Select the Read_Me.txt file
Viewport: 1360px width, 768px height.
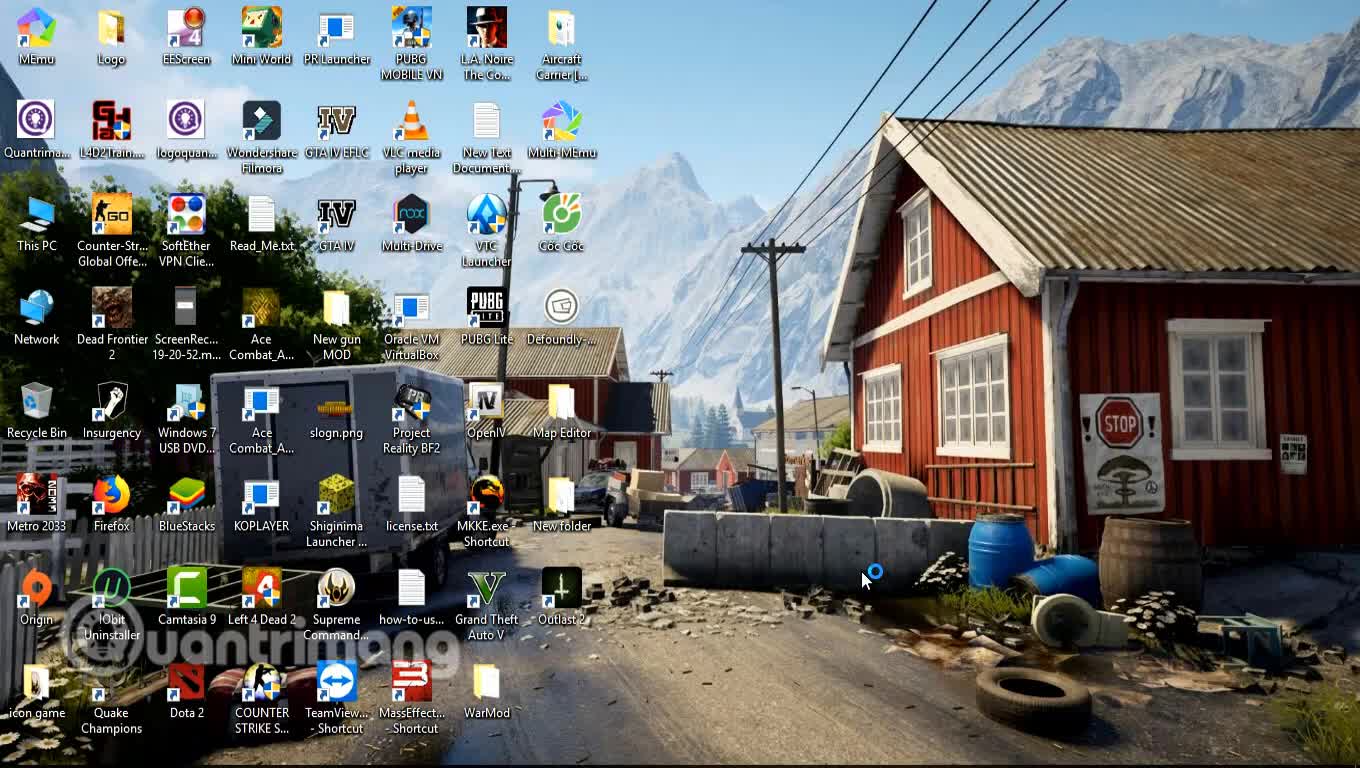click(x=262, y=223)
